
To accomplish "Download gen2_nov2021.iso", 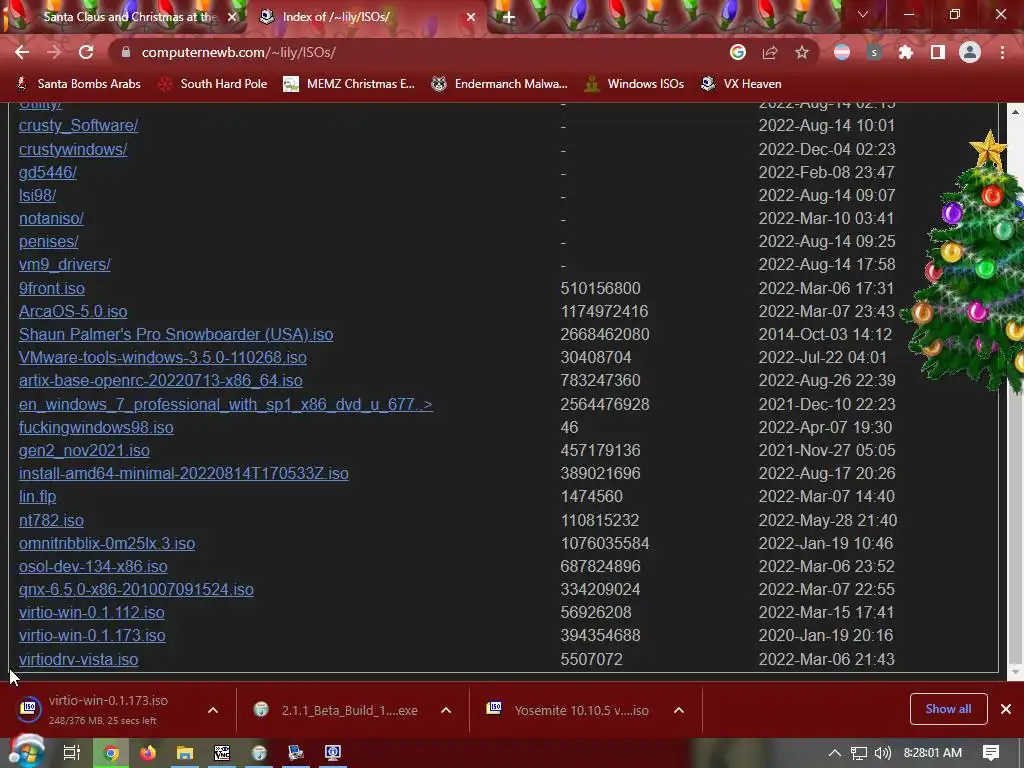I will 84,451.
